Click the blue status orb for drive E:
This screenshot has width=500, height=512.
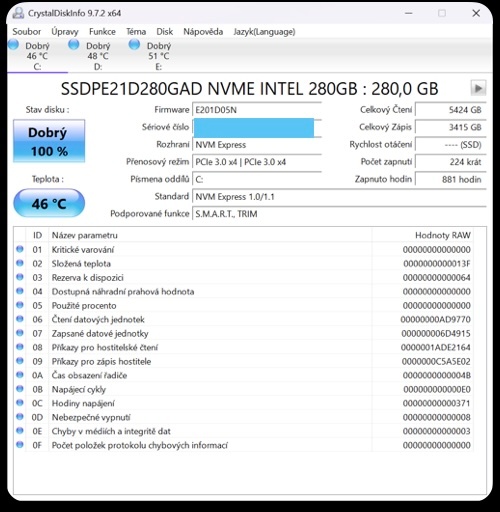click(134, 44)
